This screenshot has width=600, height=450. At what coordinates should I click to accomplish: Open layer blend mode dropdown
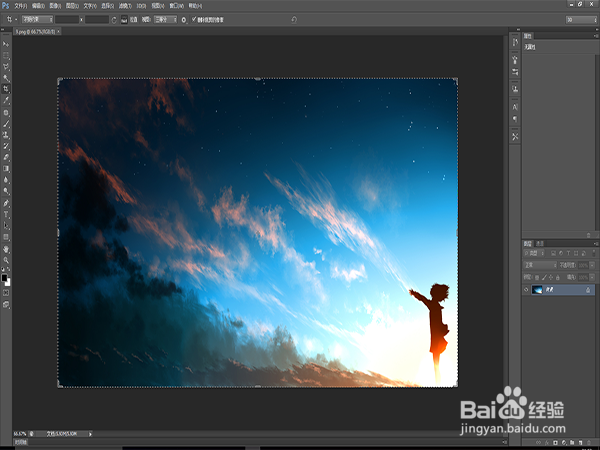pyautogui.click(x=540, y=265)
